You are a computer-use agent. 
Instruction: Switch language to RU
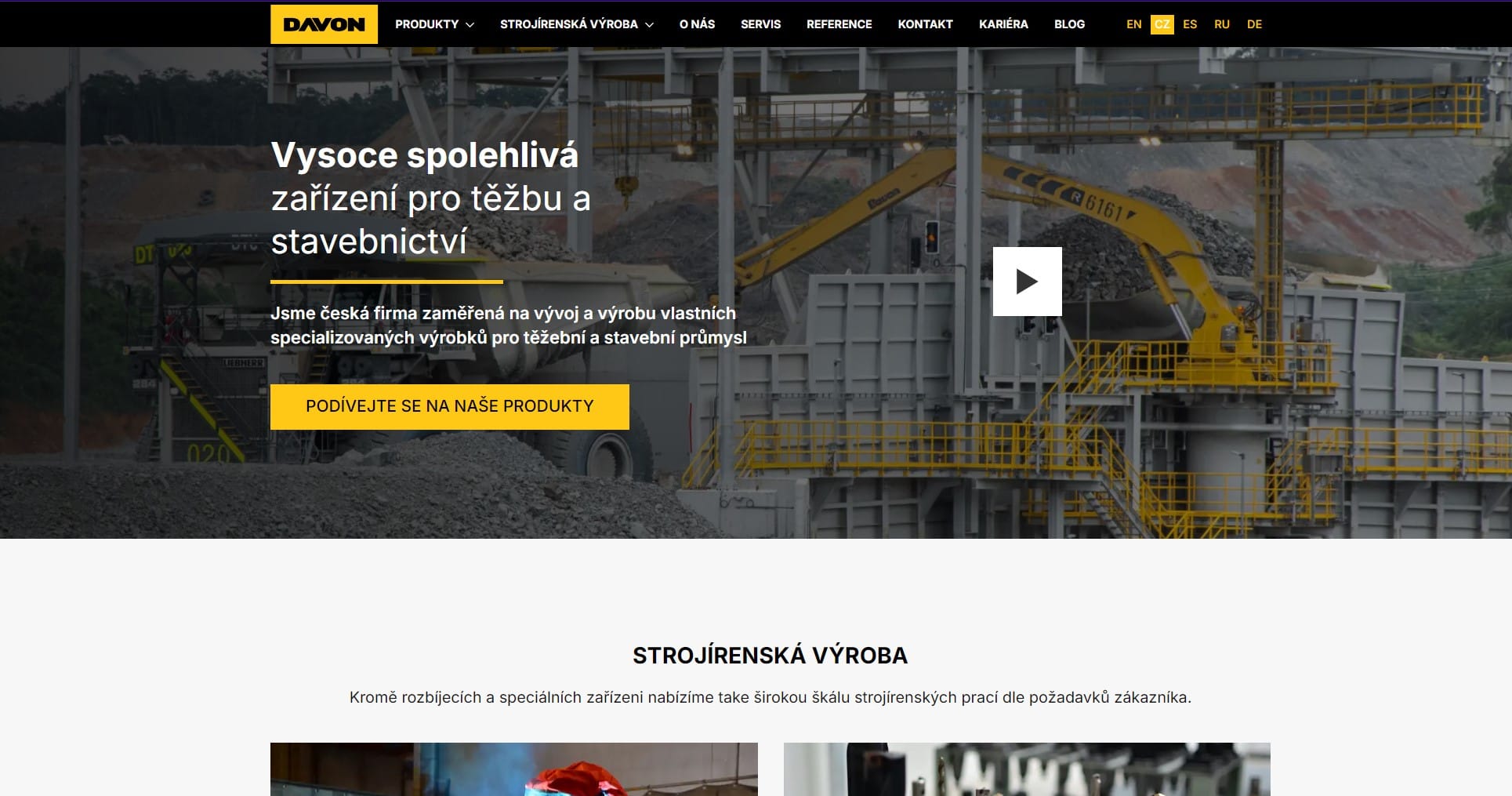click(x=1221, y=24)
